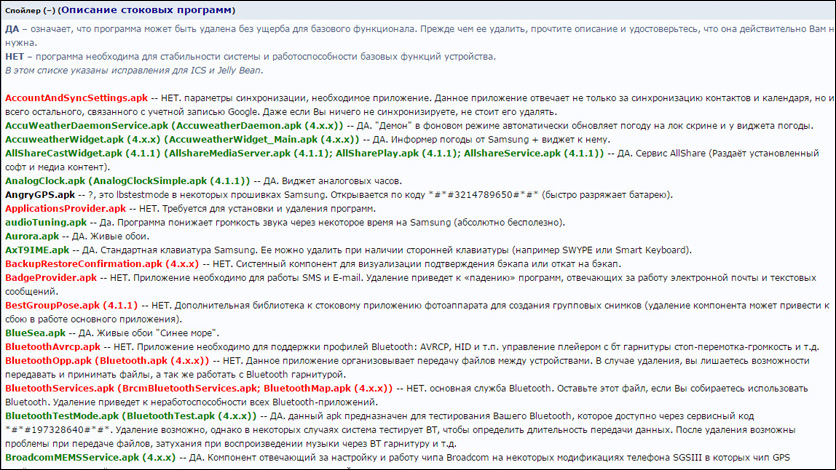Image resolution: width=836 pixels, height=470 pixels.
Task: Click the AllshareService.apk (4.1.1) name
Action: (530, 153)
